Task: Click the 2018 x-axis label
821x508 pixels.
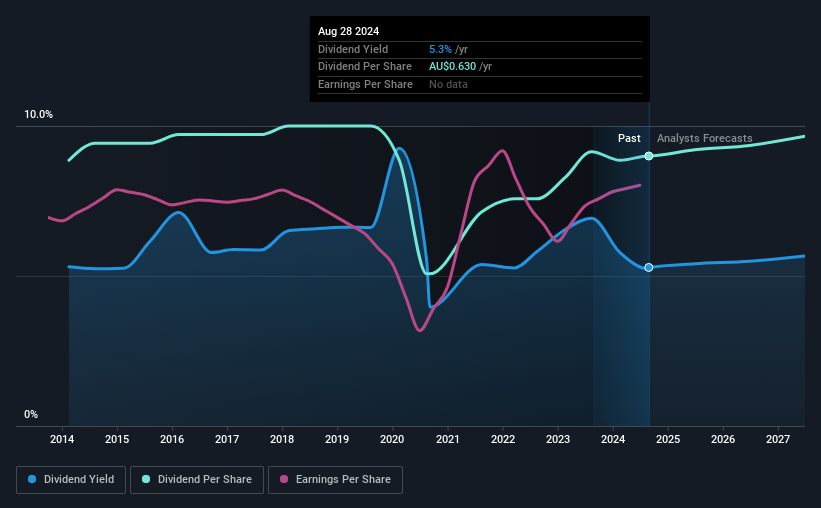Action: tap(282, 439)
